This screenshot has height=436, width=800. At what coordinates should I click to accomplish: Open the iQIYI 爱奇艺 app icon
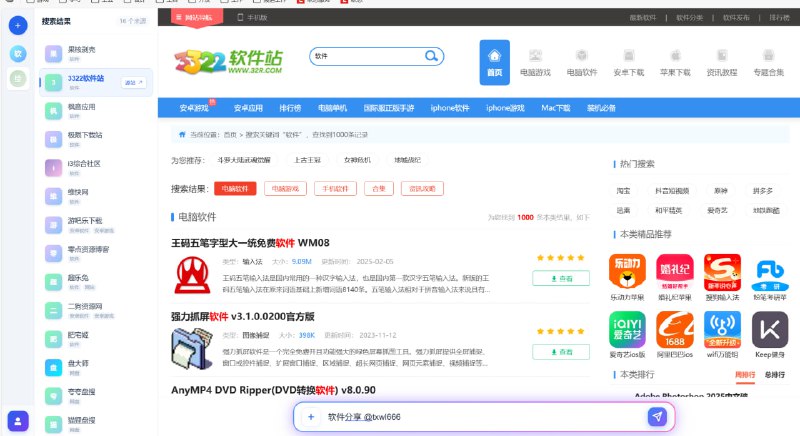[627, 329]
